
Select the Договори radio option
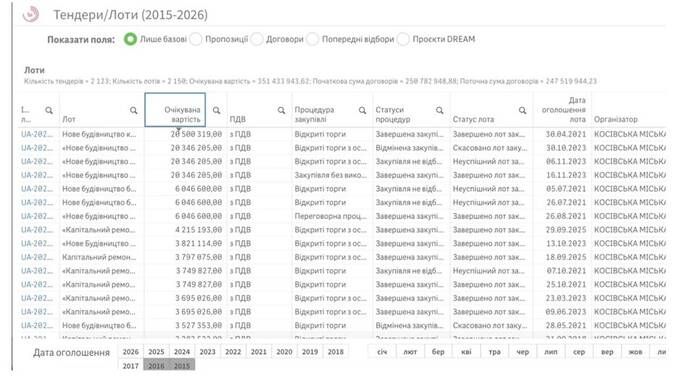(257, 39)
